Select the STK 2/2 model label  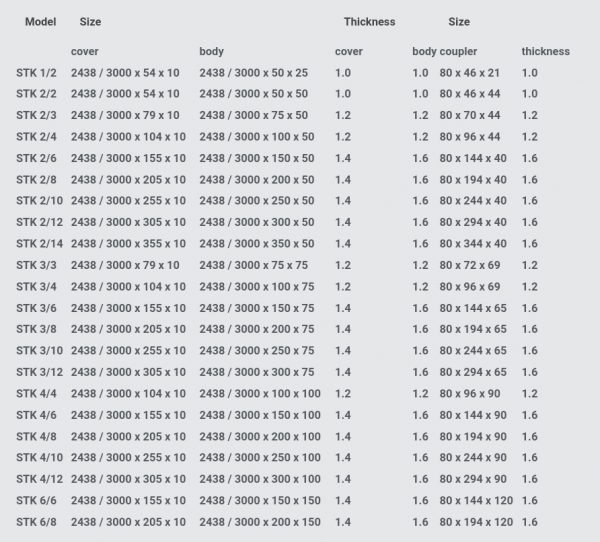point(36,94)
